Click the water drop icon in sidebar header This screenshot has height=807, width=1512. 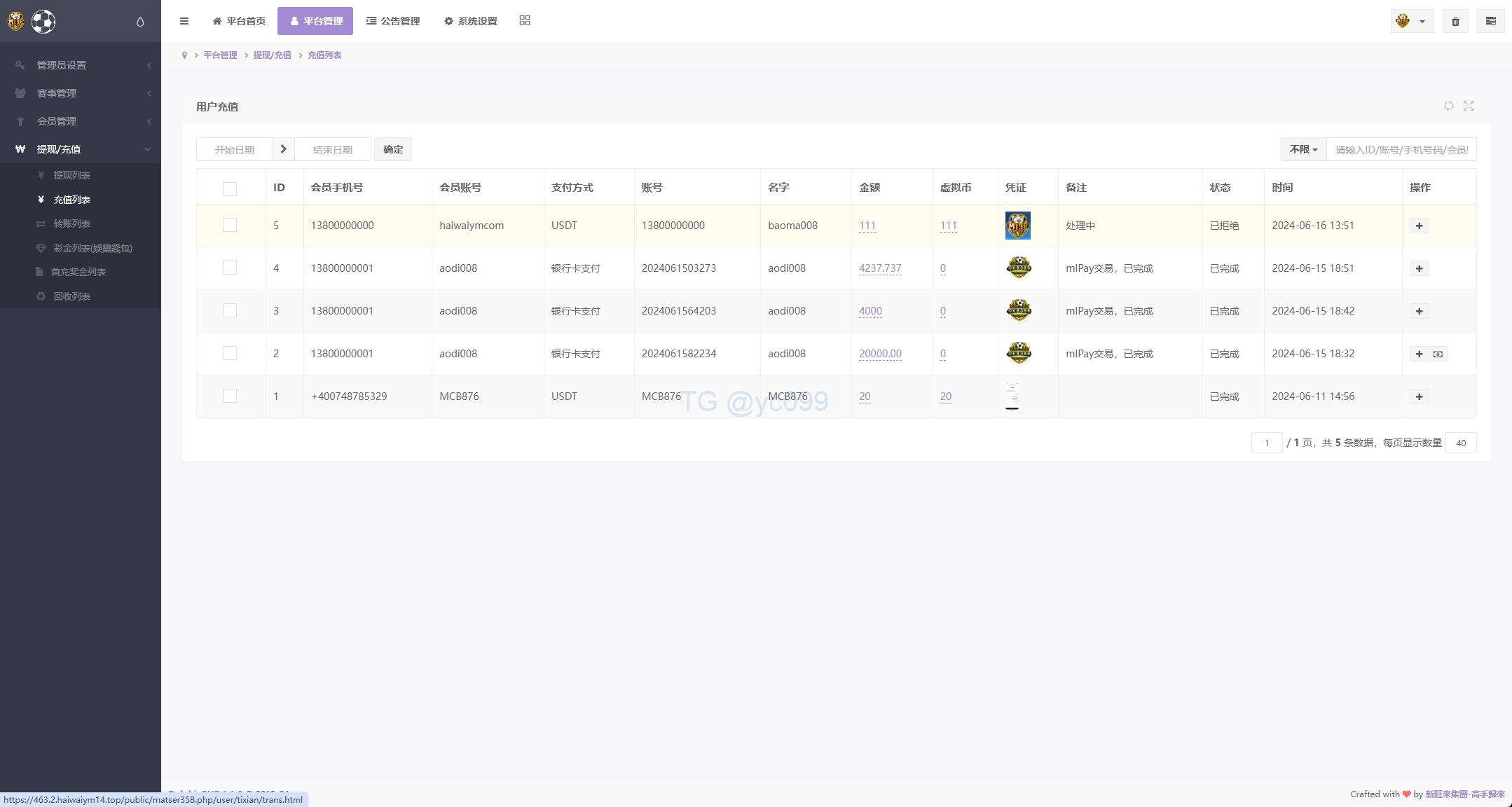(140, 22)
